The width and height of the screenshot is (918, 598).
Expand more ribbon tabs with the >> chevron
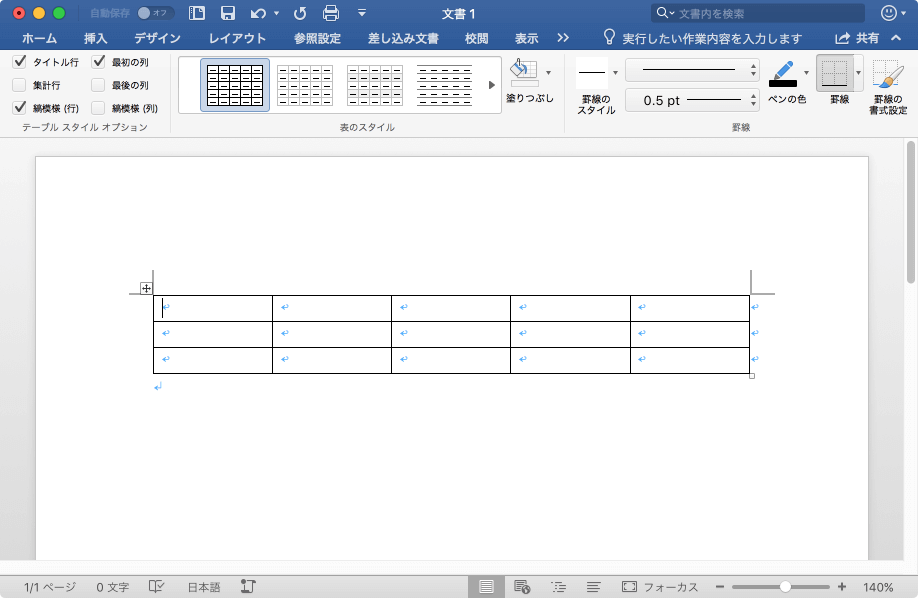tap(563, 37)
